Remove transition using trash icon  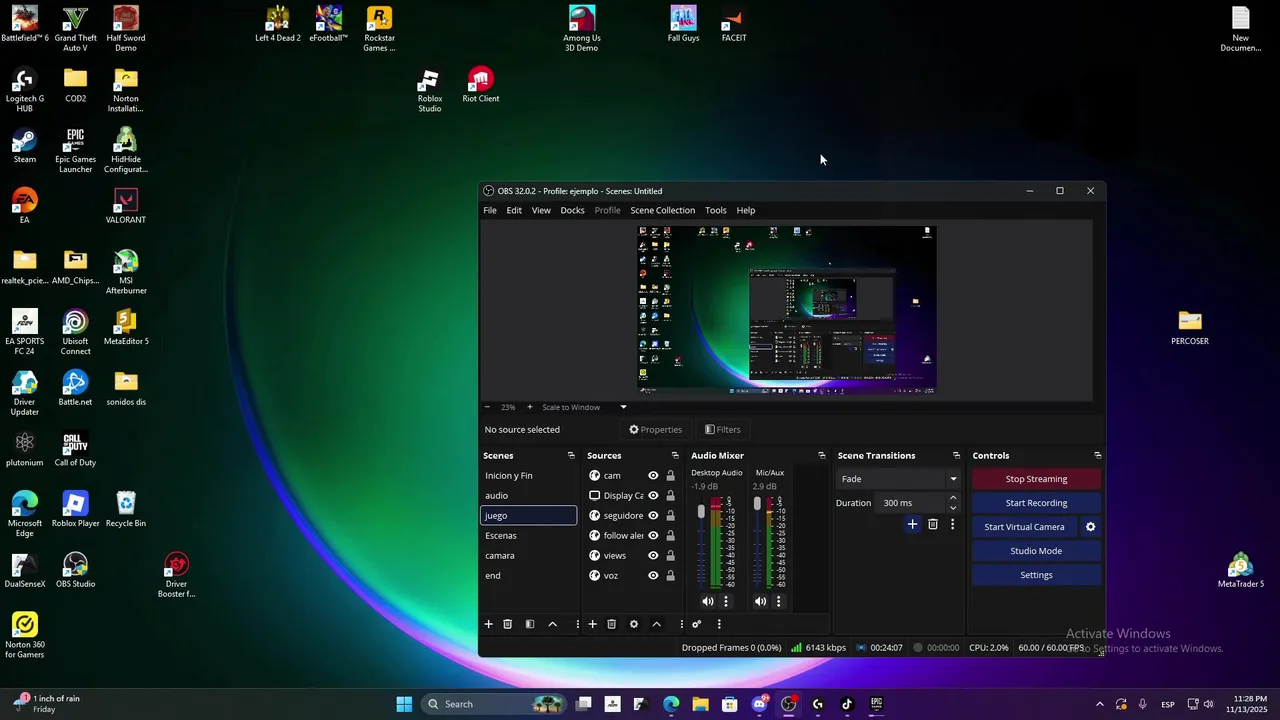point(933,524)
